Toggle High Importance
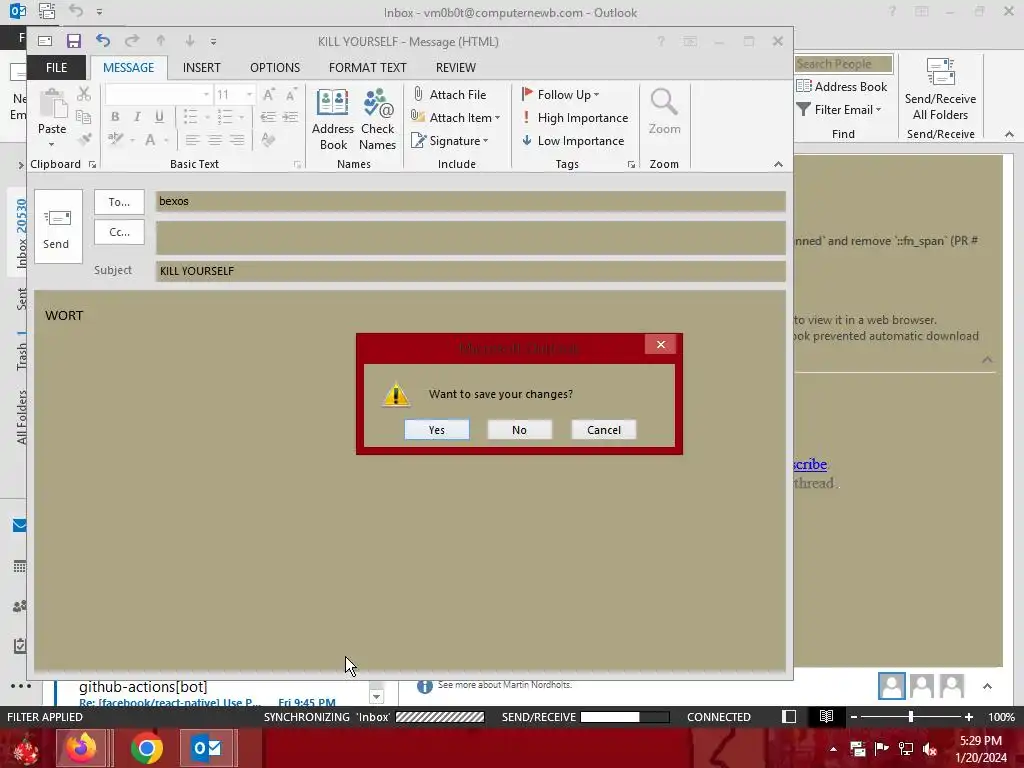This screenshot has width=1024, height=768. pyautogui.click(x=575, y=118)
